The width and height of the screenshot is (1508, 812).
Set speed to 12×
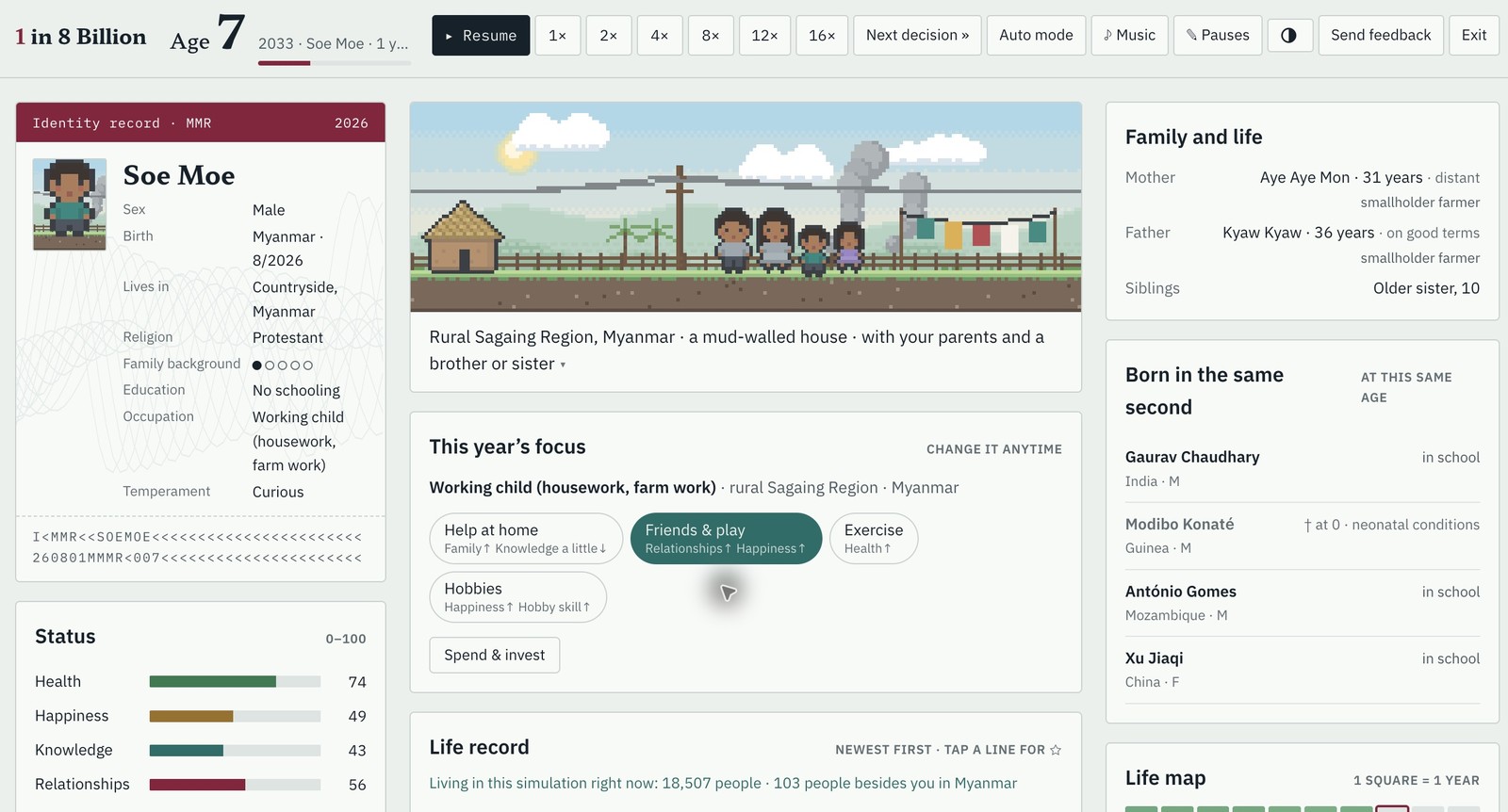tap(764, 35)
